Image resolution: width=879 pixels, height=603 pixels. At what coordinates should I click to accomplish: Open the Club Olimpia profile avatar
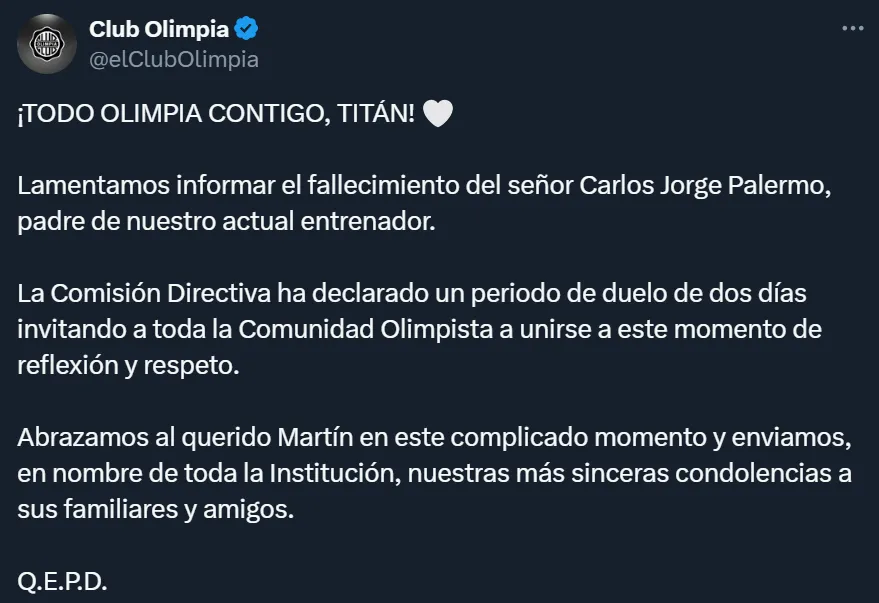pyautogui.click(x=47, y=44)
